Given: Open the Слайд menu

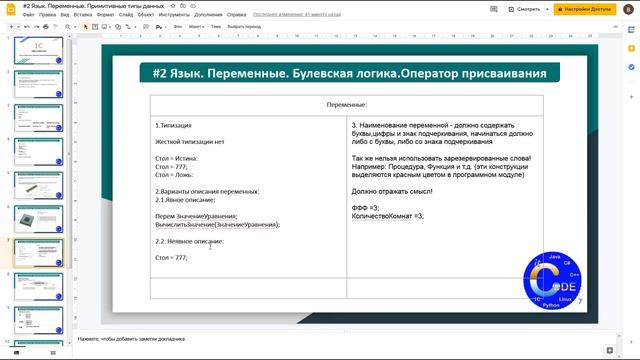Looking at the screenshot, I should tap(126, 15).
